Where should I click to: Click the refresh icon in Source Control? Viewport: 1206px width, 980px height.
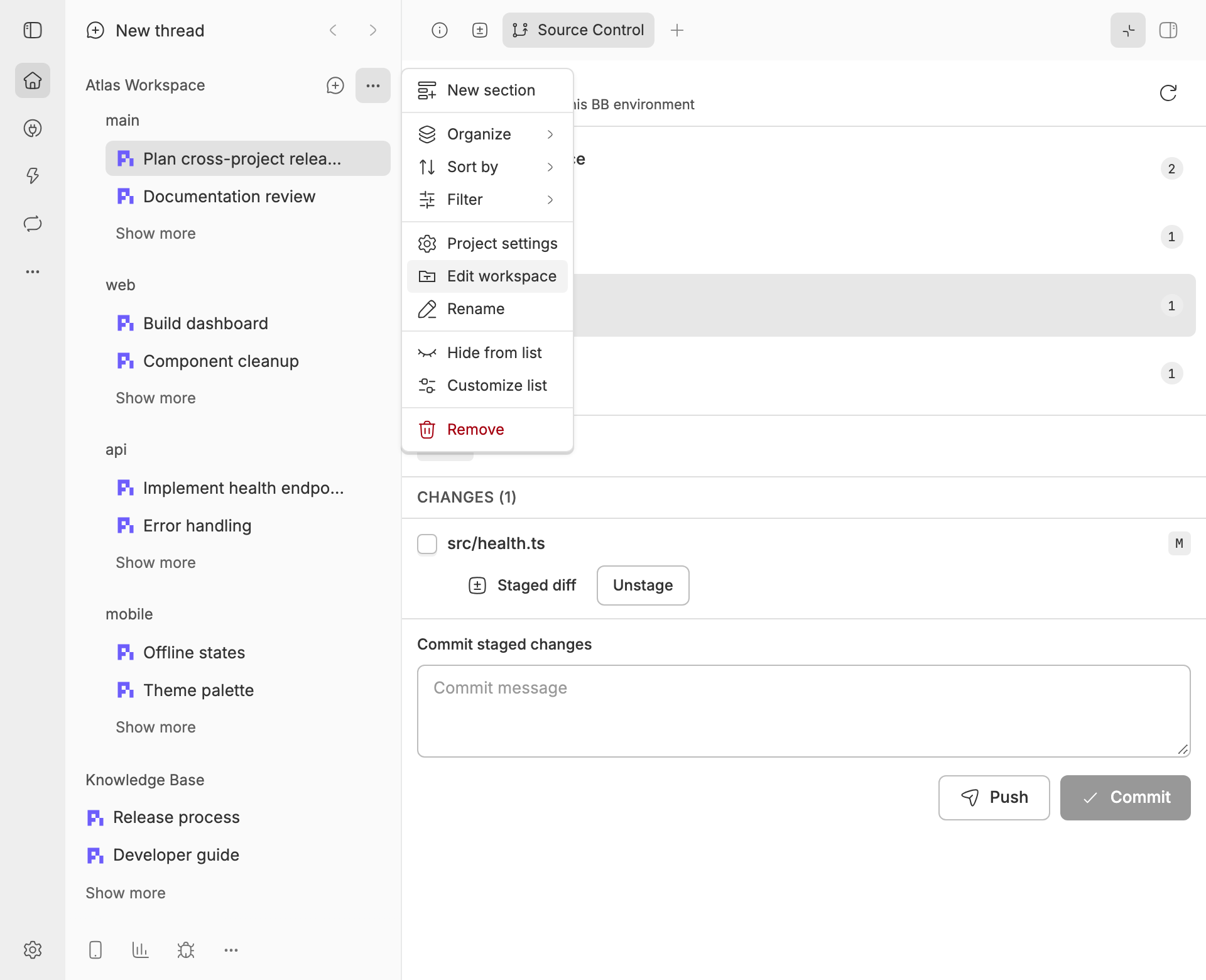coord(1168,93)
